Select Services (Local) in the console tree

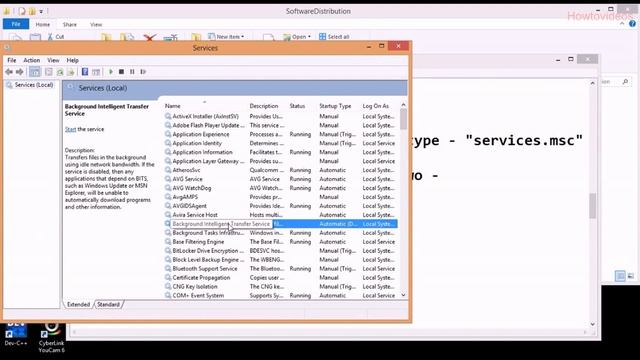(34, 85)
